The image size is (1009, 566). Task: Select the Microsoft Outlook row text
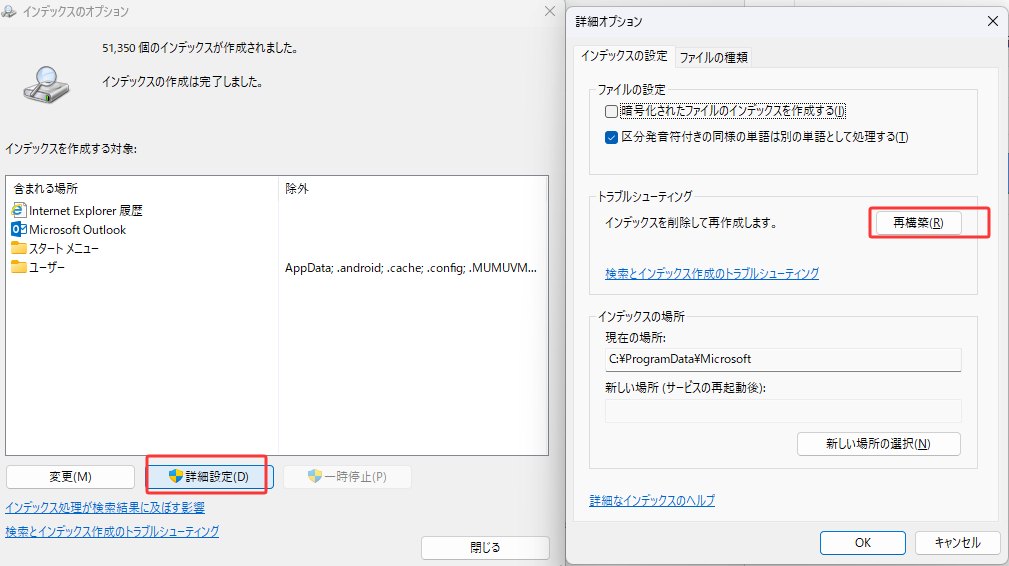pyautogui.click(x=77, y=230)
